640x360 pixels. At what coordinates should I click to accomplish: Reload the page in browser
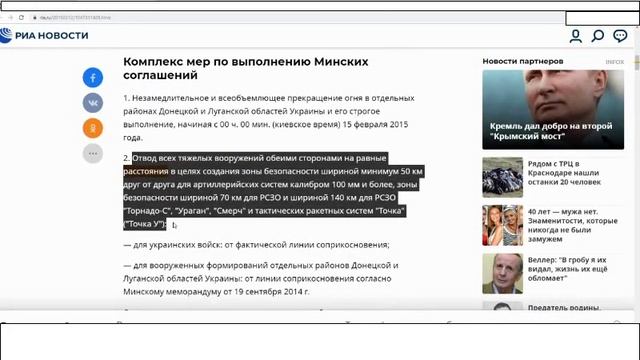(x=21, y=18)
